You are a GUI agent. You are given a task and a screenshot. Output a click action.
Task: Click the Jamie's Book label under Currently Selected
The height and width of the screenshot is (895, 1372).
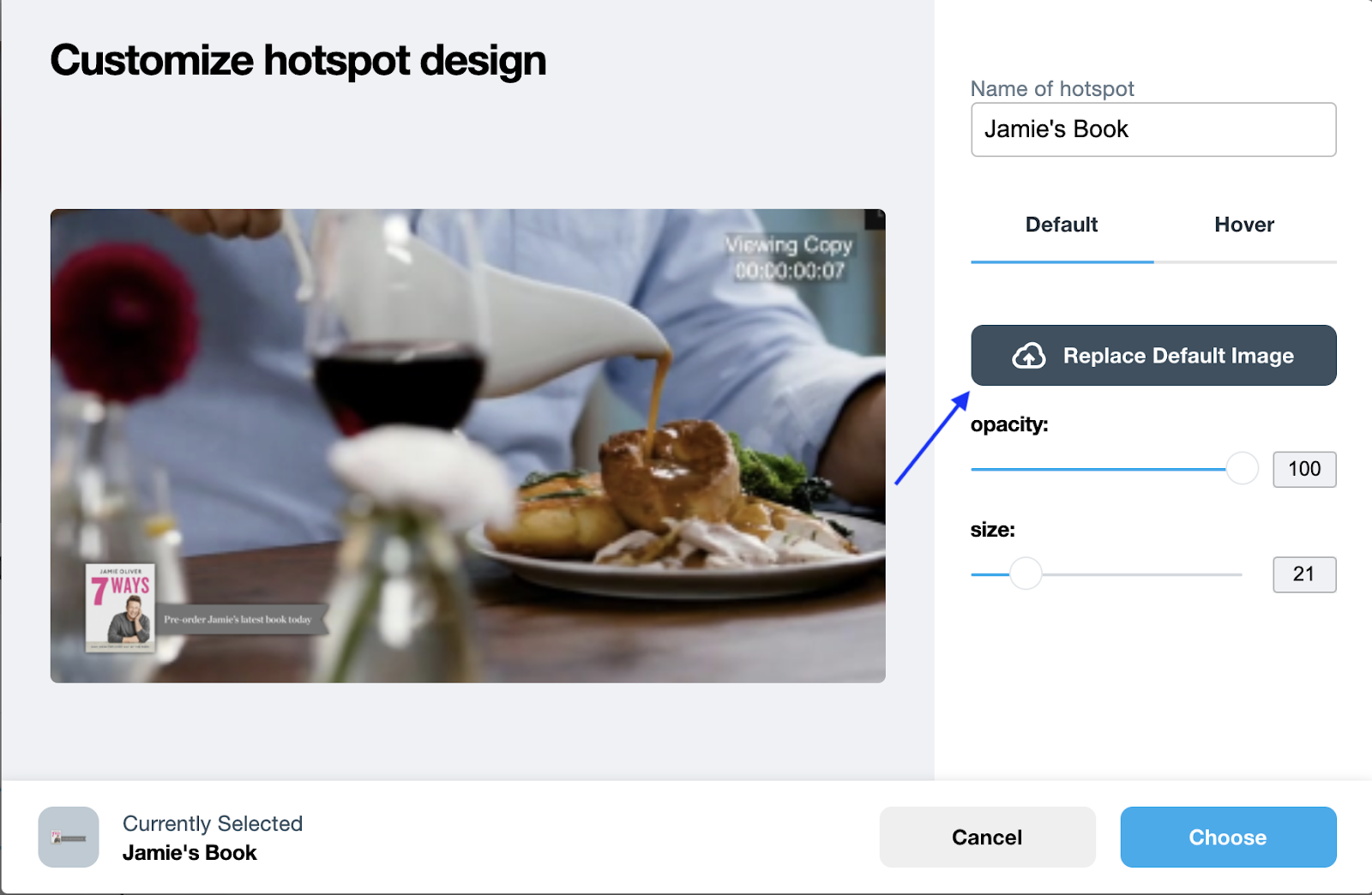(x=190, y=853)
